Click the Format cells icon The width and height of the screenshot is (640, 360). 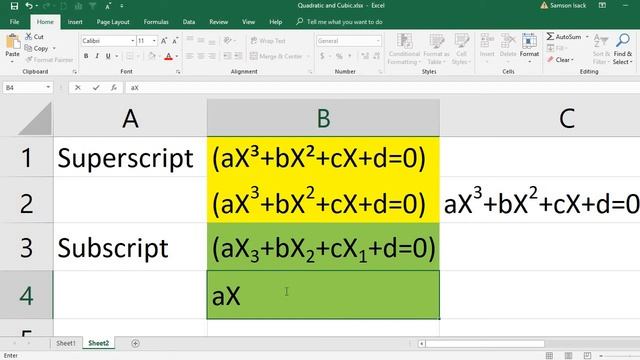(529, 41)
